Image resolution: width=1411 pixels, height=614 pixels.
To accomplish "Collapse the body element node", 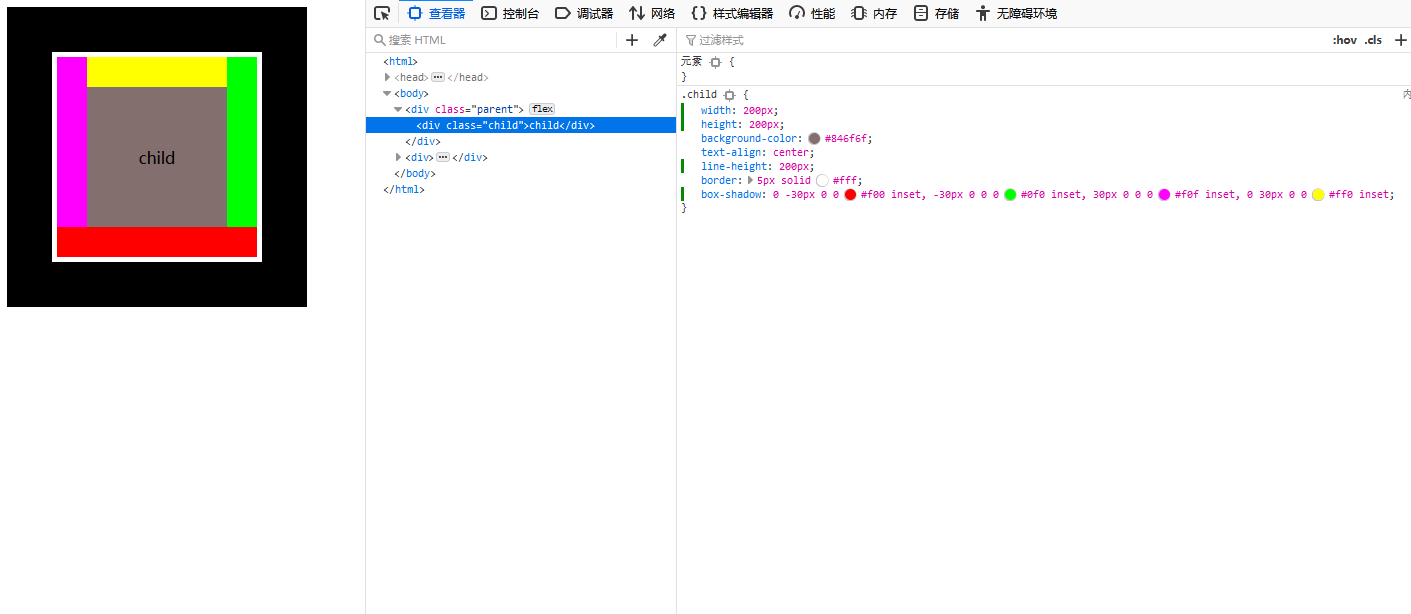I will [386, 92].
